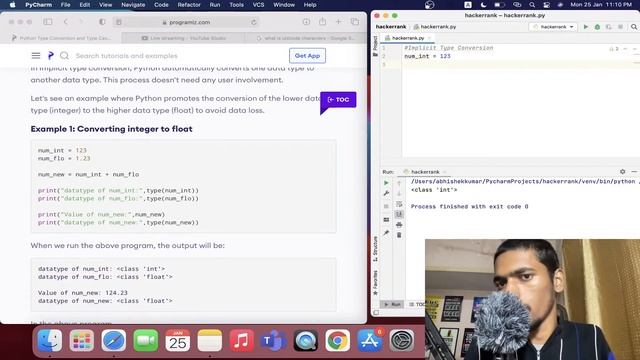Print the Run console output
This screenshot has width=640, height=360.
tap(399, 225)
